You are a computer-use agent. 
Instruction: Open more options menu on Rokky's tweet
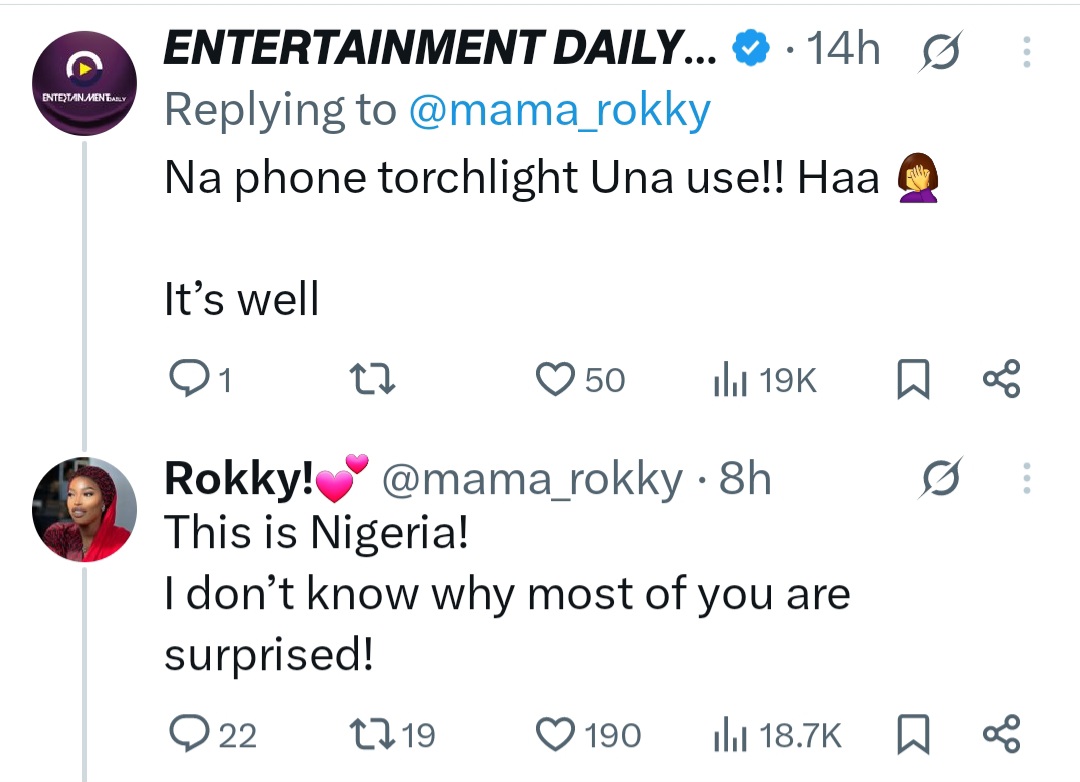pos(1026,480)
